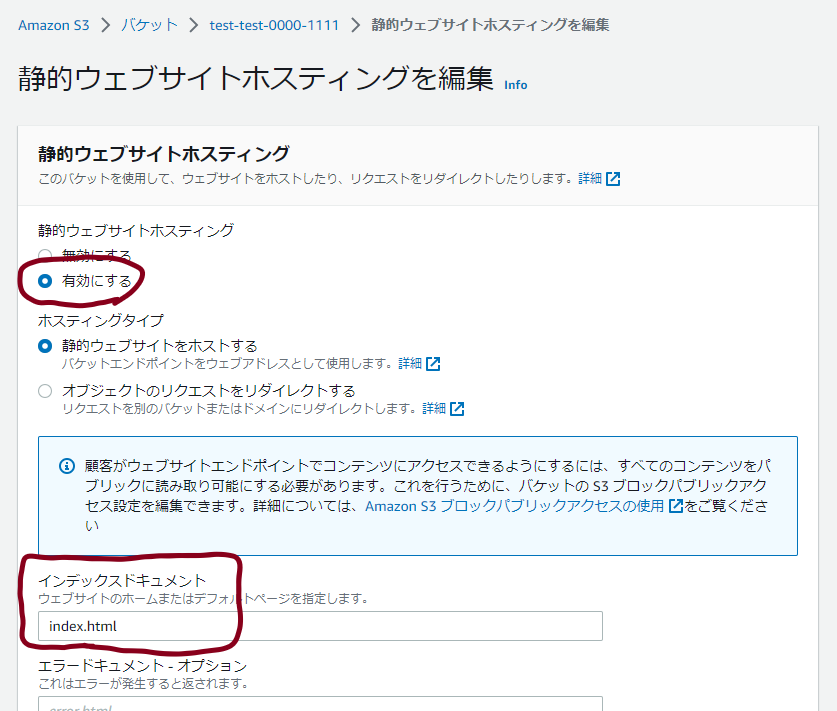Go to the バケット breadcrumb link
The width and height of the screenshot is (837, 711).
tap(149, 25)
